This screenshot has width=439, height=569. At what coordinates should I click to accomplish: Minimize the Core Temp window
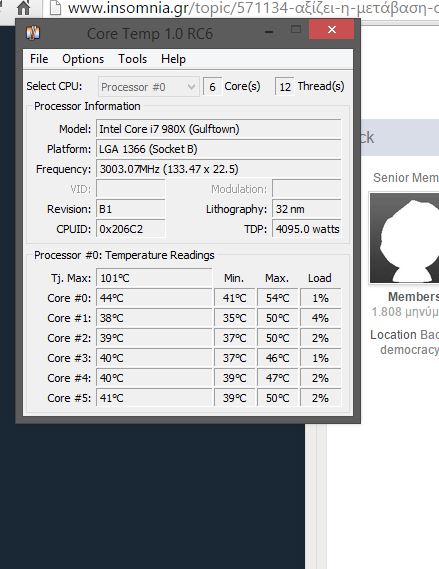(x=269, y=32)
